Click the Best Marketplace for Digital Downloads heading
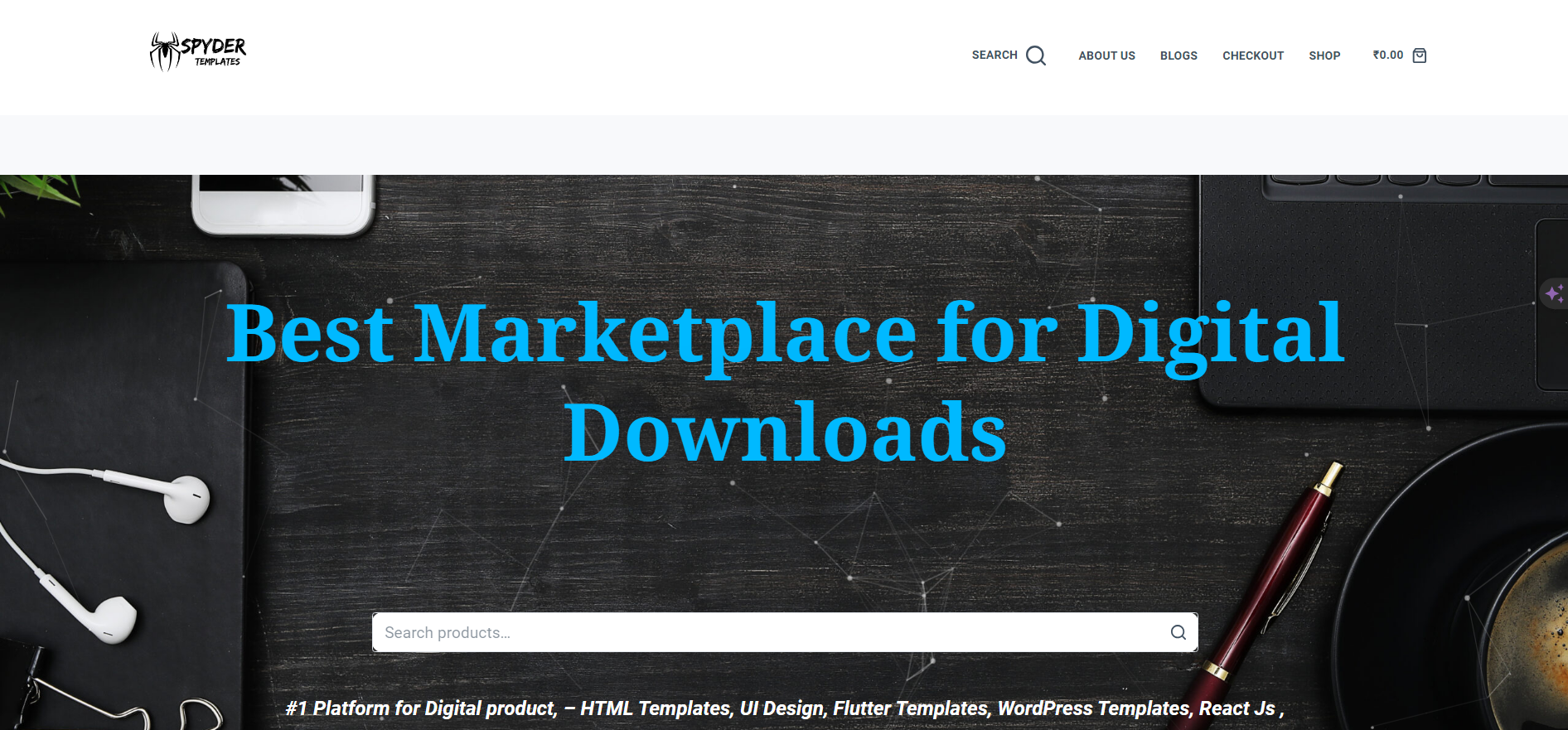 pyautogui.click(x=785, y=381)
